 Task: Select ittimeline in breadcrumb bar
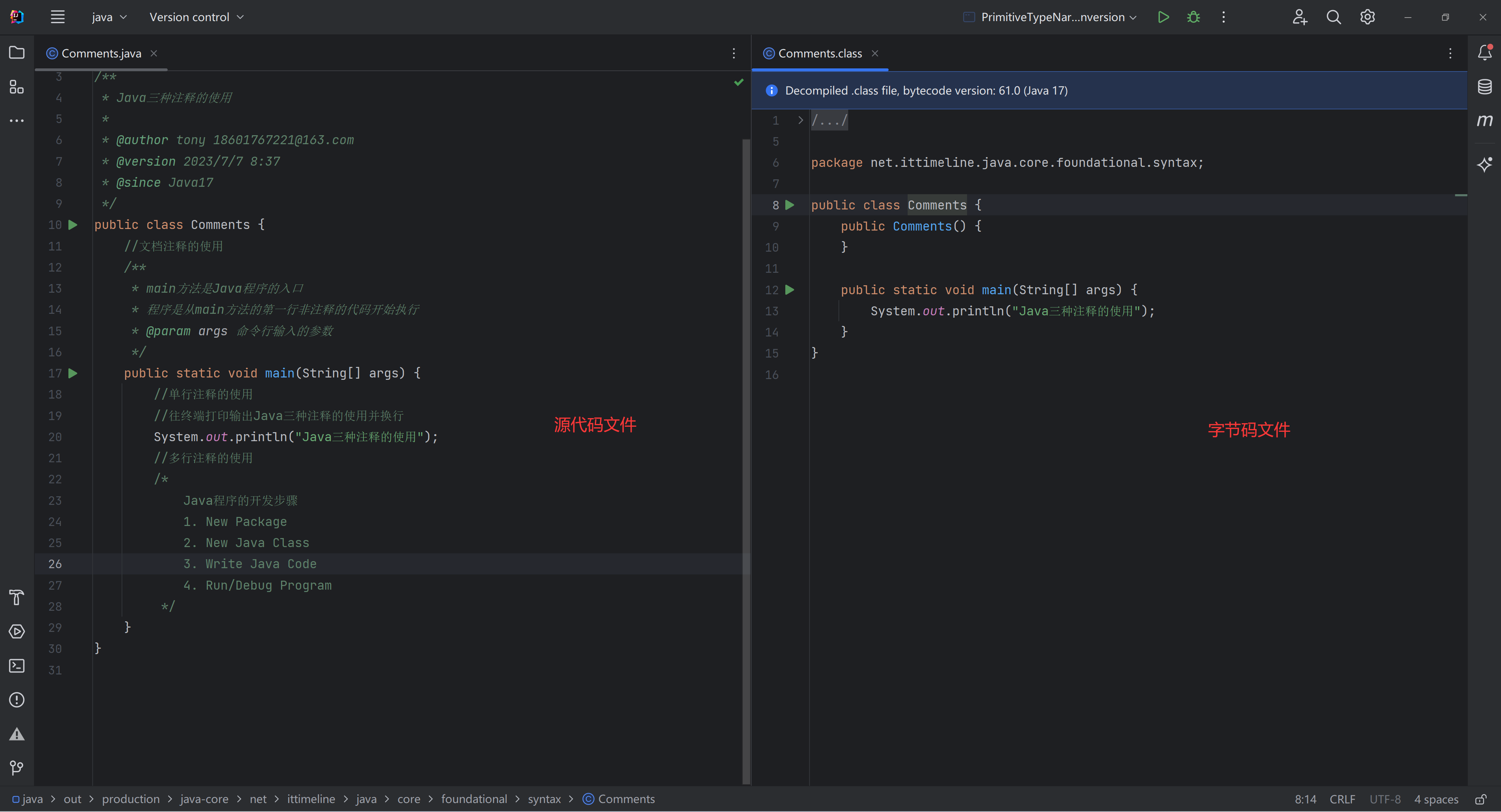pos(311,799)
